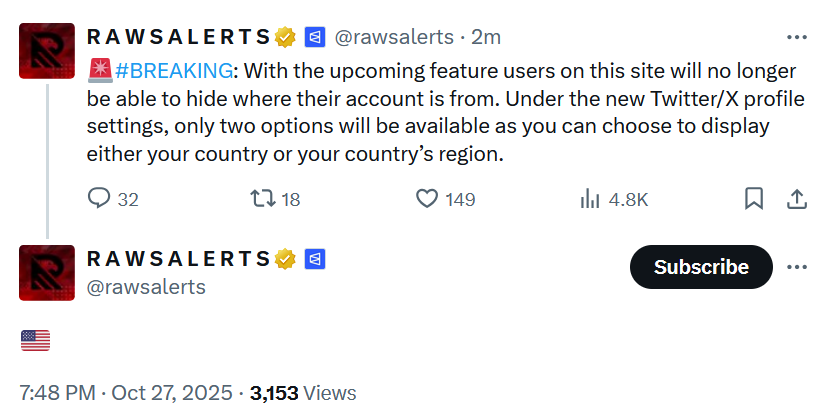Click blue affiliate badge beside Subscribe row
The height and width of the screenshot is (418, 826).
(315, 259)
